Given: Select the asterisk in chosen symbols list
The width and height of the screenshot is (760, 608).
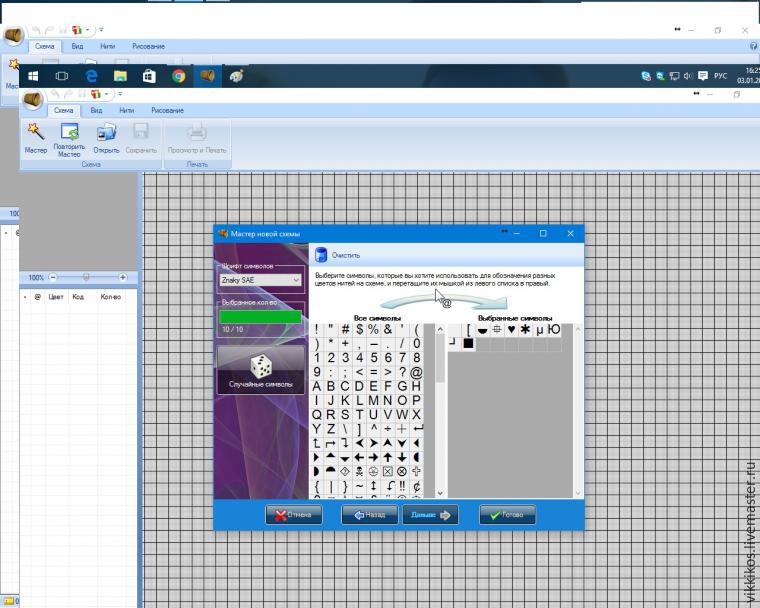Looking at the screenshot, I should (x=525, y=330).
